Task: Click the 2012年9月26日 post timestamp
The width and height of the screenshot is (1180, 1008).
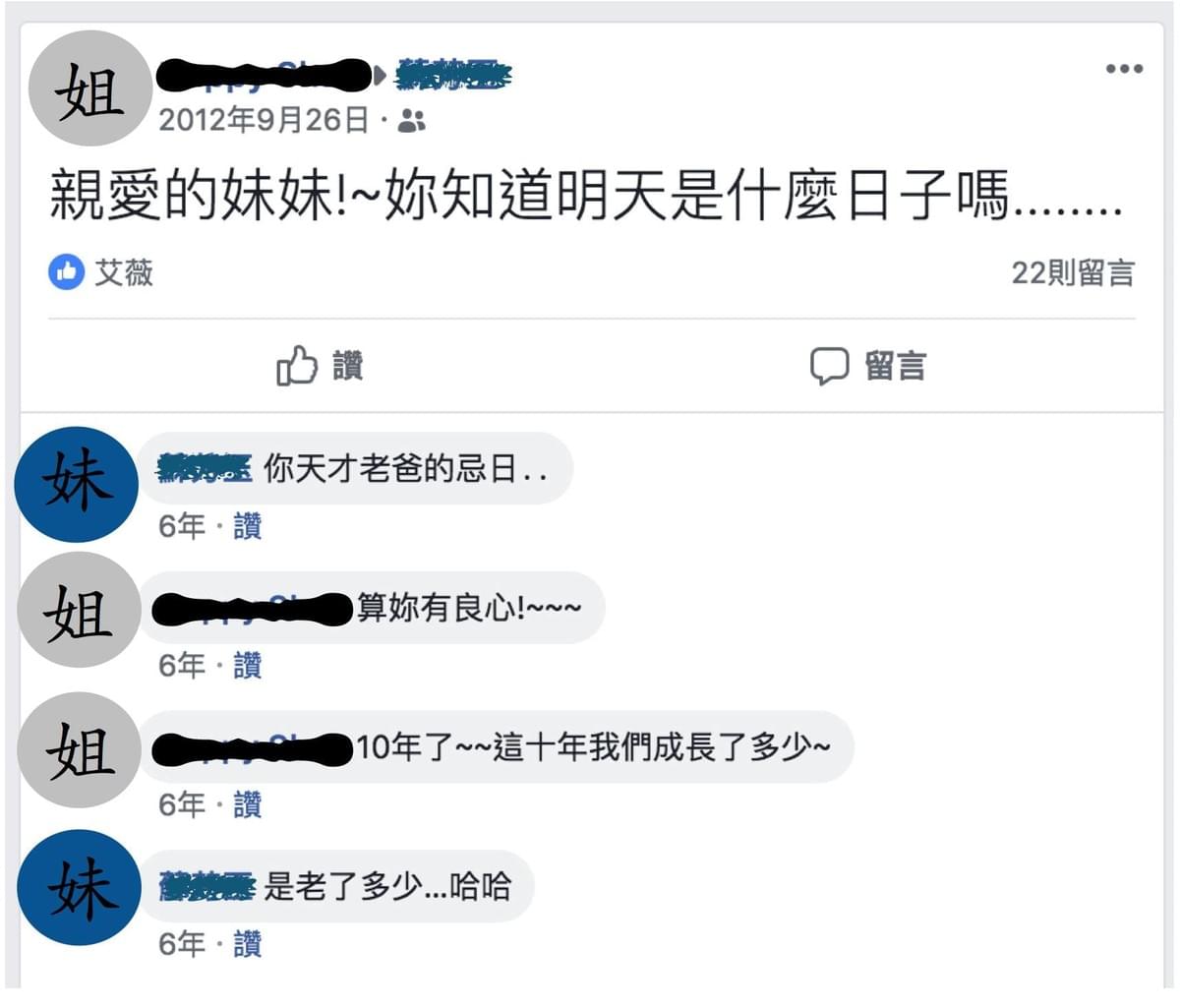Action: [264, 120]
